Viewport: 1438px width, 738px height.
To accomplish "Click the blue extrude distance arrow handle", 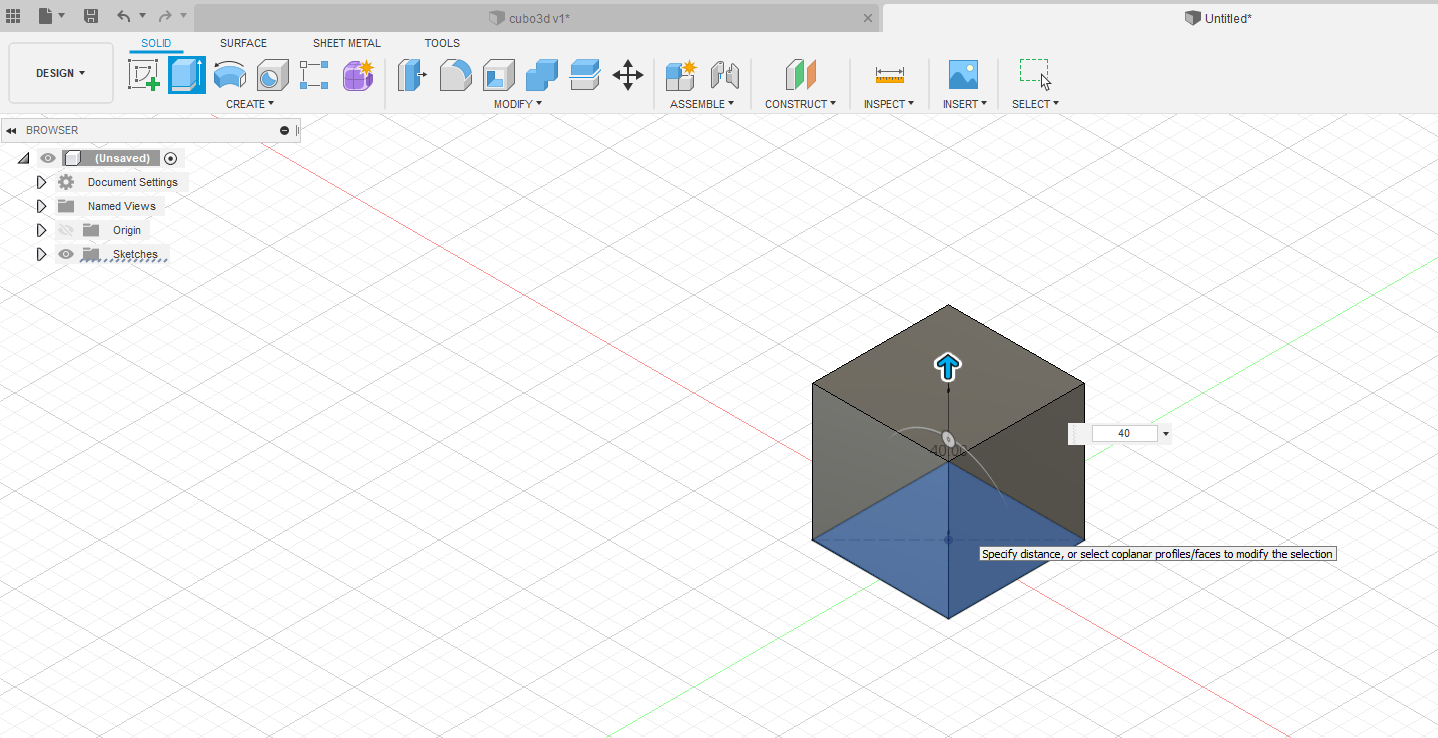I will [948, 367].
